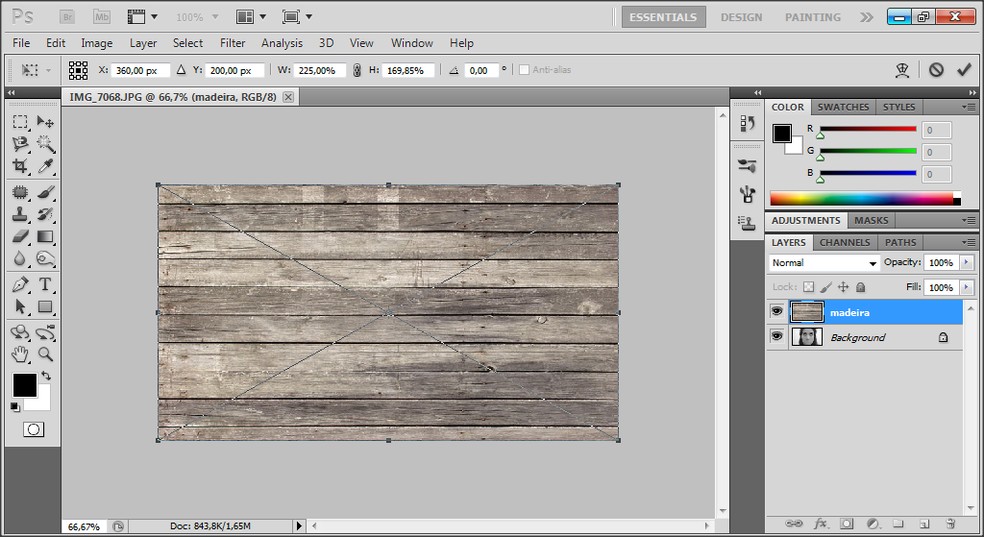This screenshot has height=537, width=984.
Task: Toggle the link between width and height
Action: click(x=357, y=71)
